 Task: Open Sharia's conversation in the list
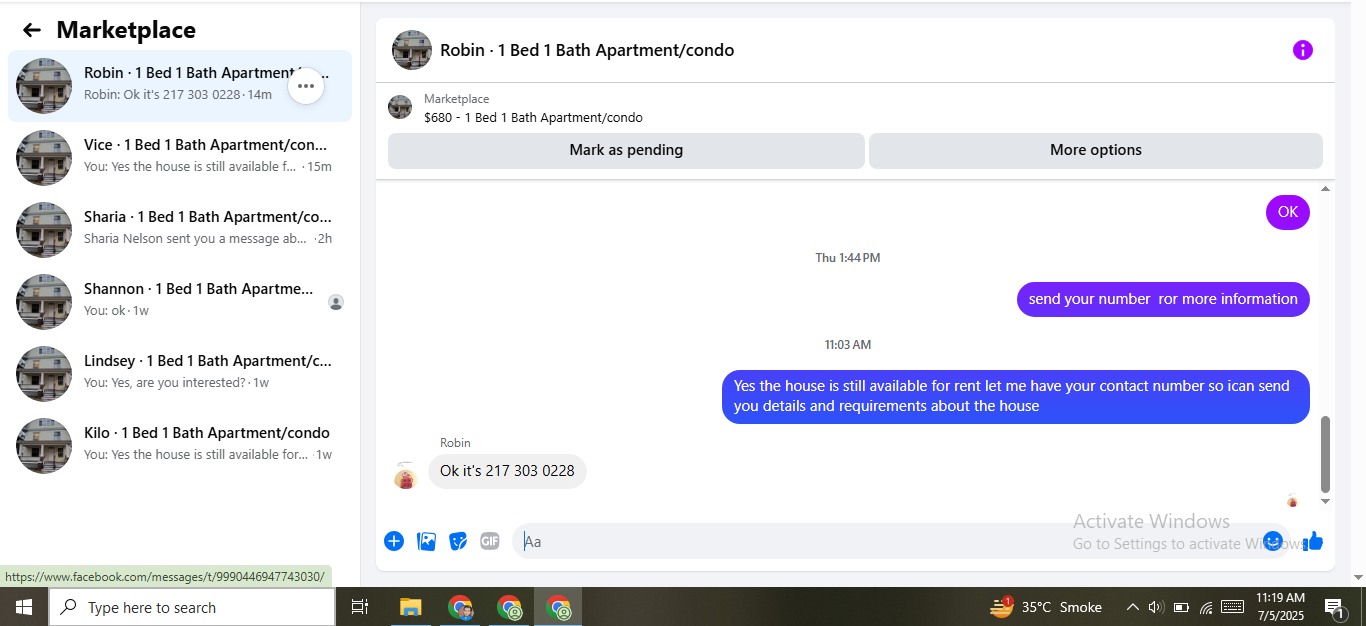(180, 230)
